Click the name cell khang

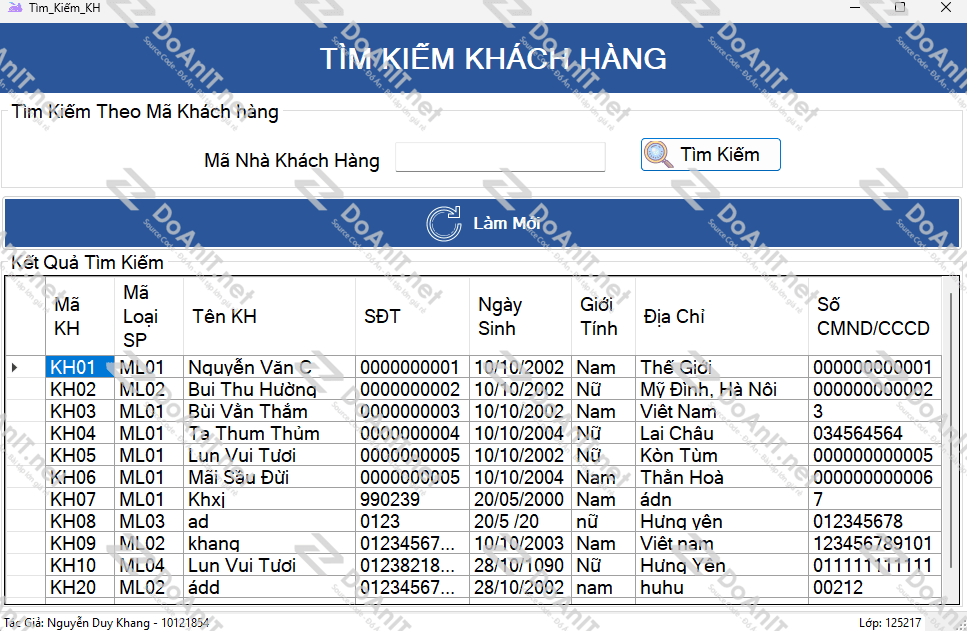pyautogui.click(x=270, y=543)
